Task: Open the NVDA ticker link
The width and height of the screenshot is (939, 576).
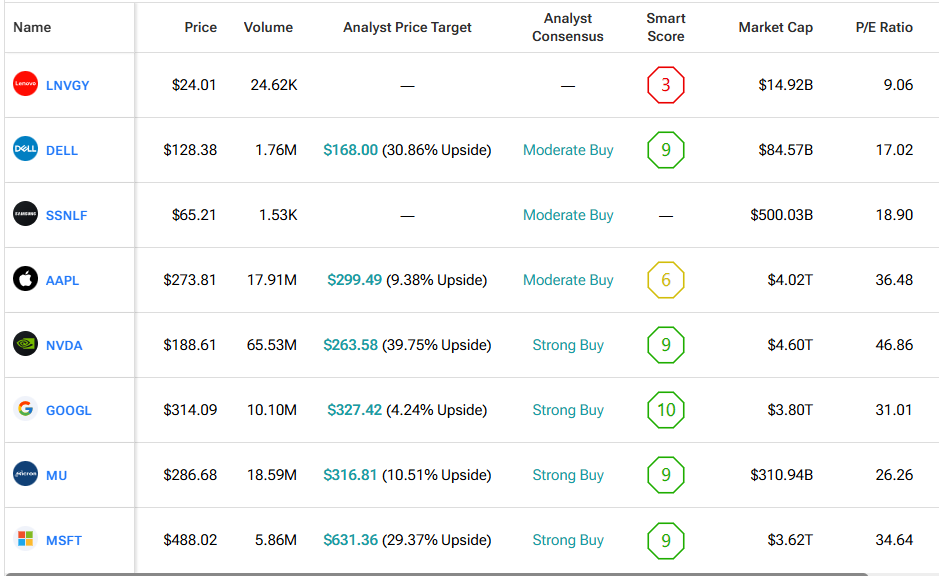Action: click(x=64, y=346)
